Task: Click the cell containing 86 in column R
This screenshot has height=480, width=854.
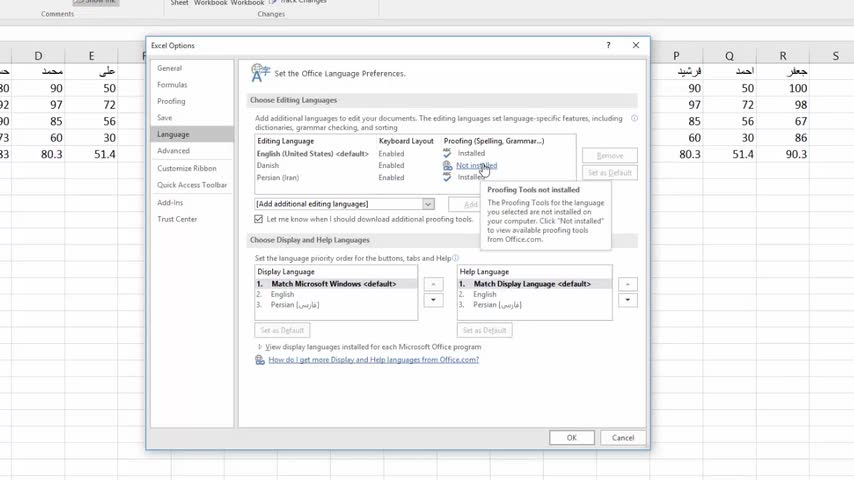Action: (x=783, y=138)
